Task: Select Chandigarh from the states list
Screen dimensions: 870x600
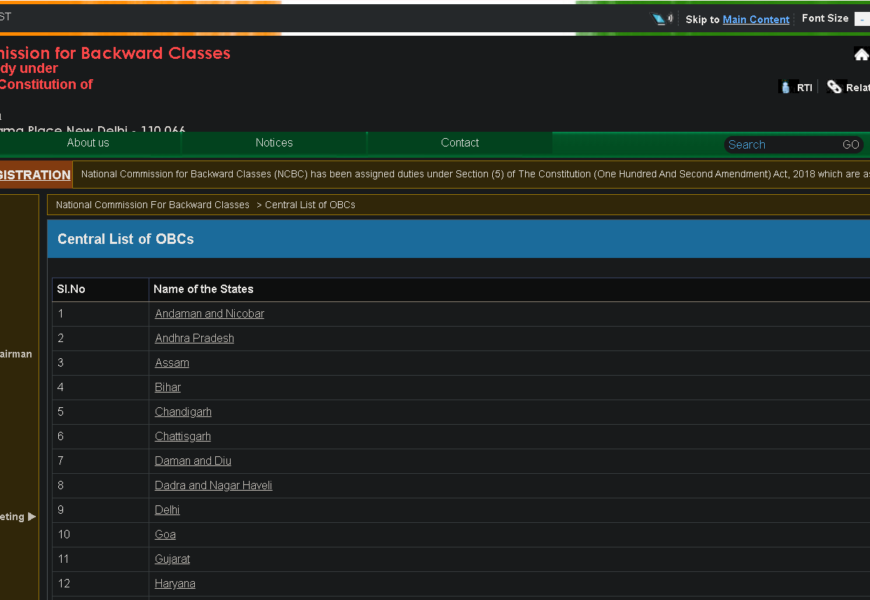Action: click(183, 412)
